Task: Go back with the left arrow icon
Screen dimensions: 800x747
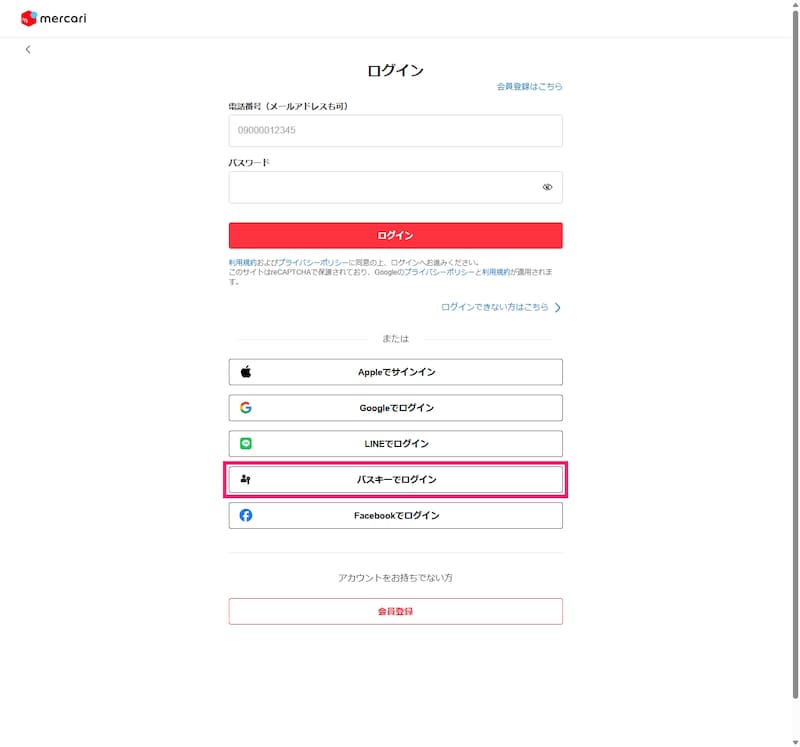Action: [x=28, y=49]
